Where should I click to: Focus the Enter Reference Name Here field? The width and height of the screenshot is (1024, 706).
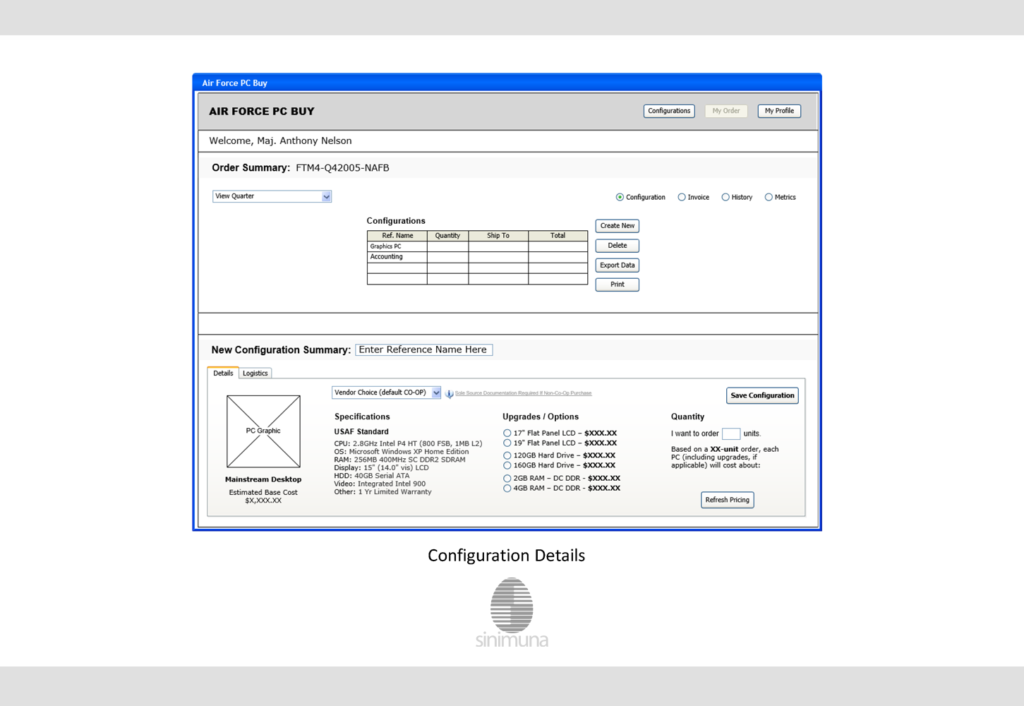424,350
